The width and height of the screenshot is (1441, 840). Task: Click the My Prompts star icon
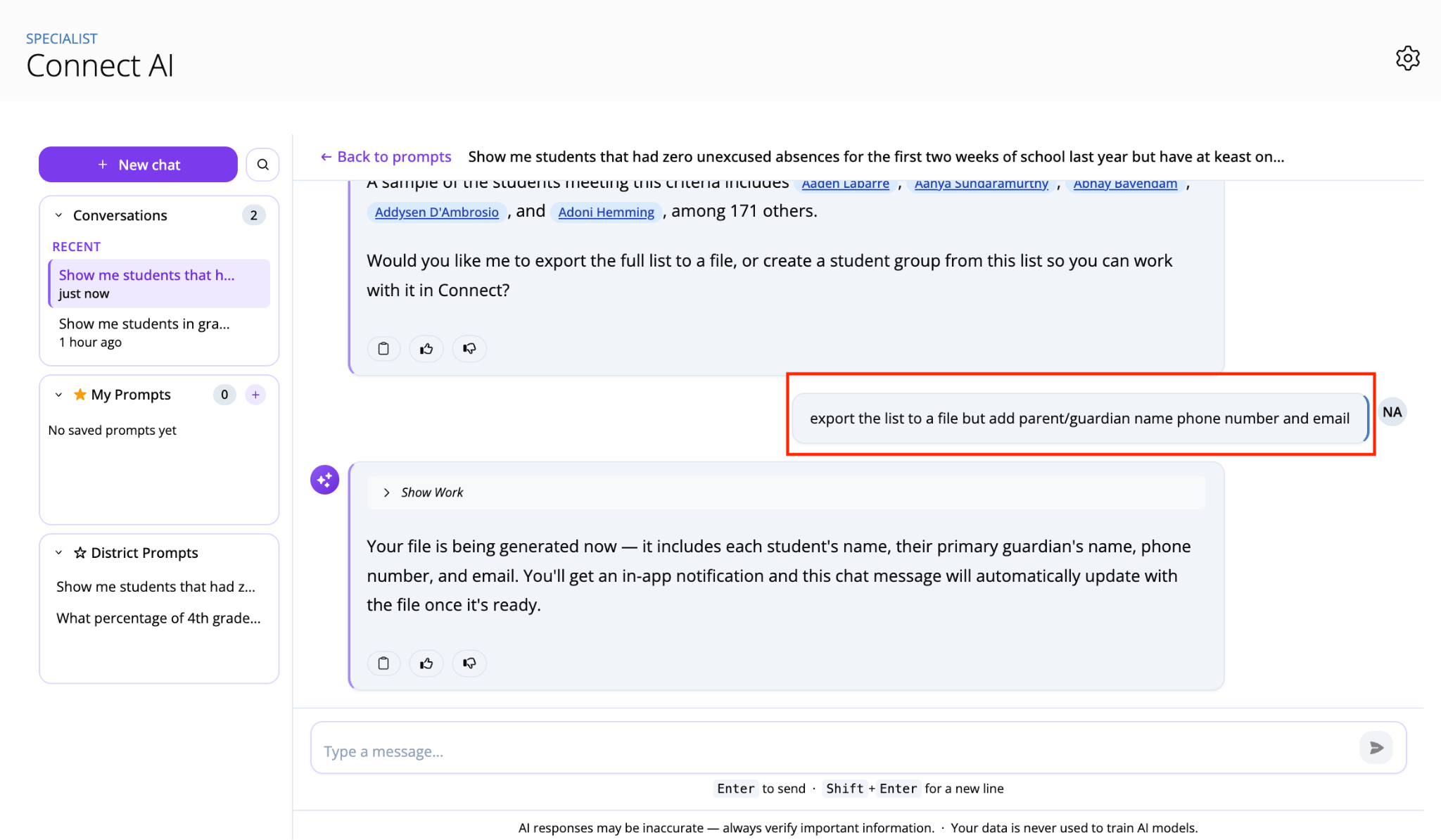pyautogui.click(x=80, y=394)
